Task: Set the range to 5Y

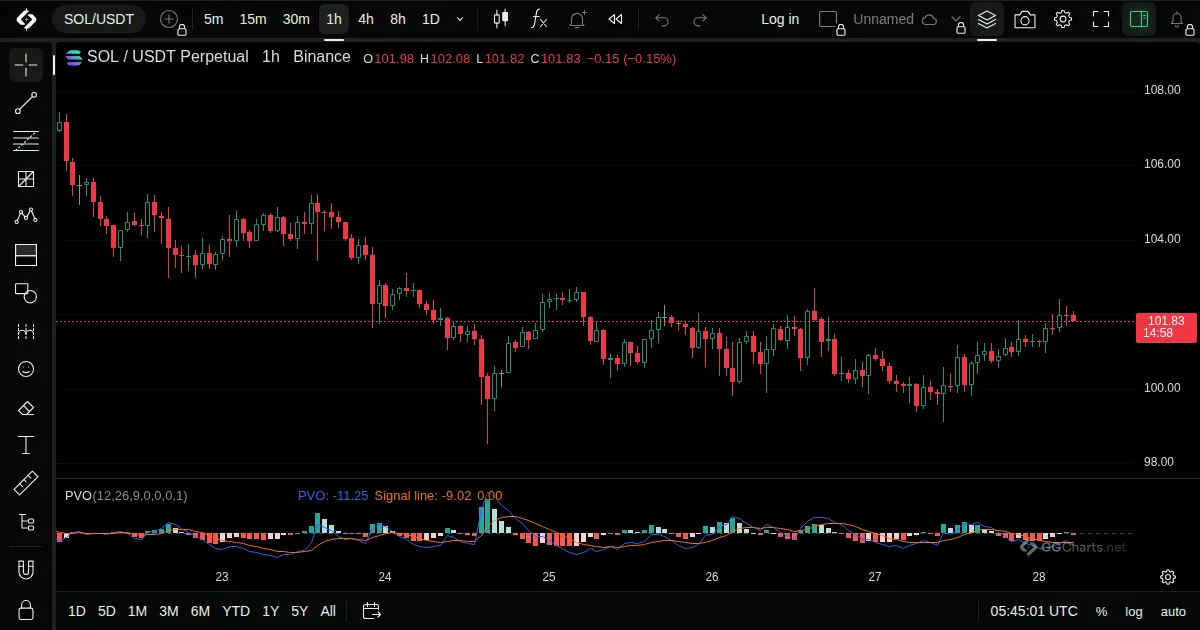Action: click(x=299, y=611)
